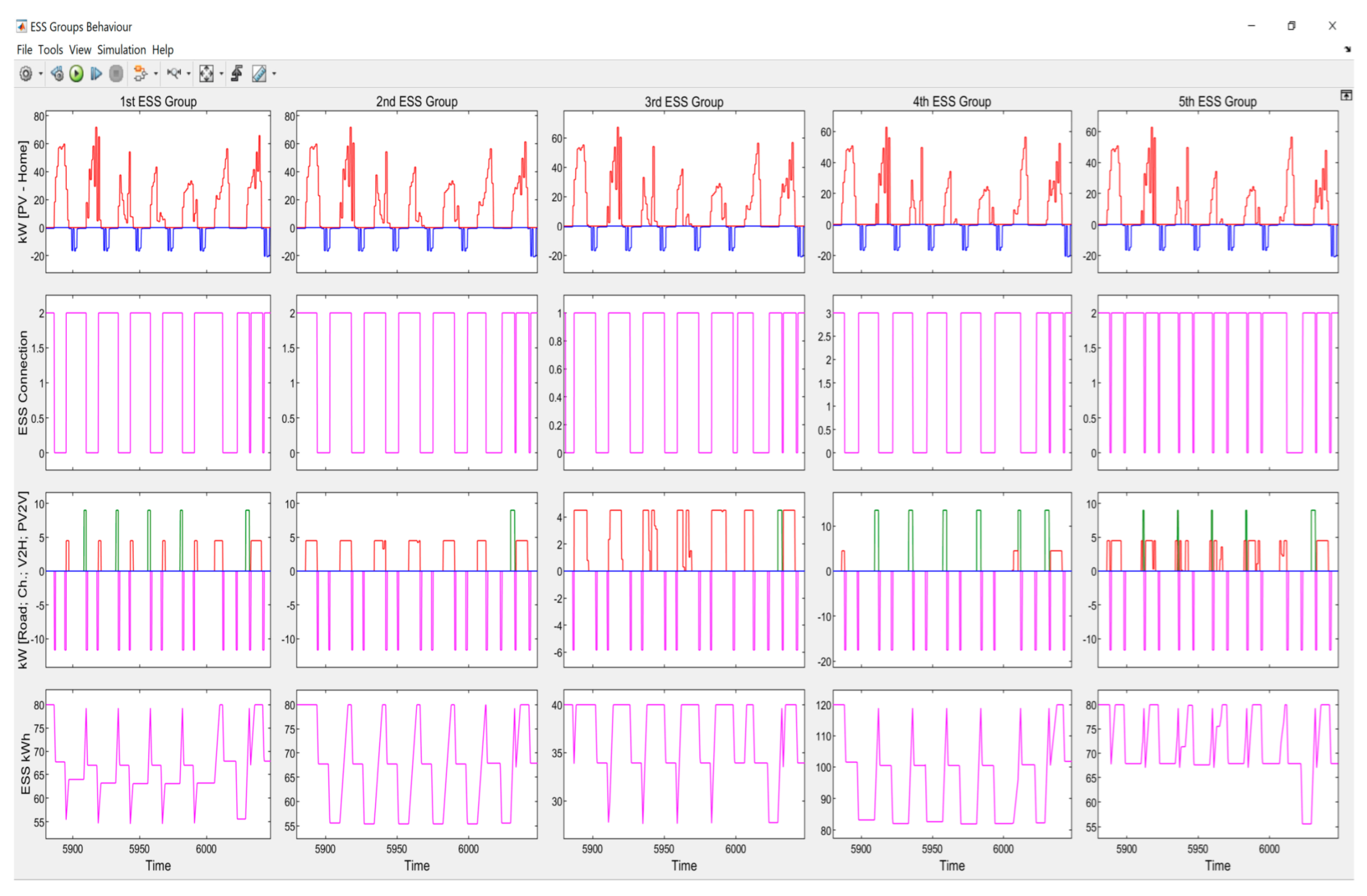Run the simulation with green play button

point(77,74)
